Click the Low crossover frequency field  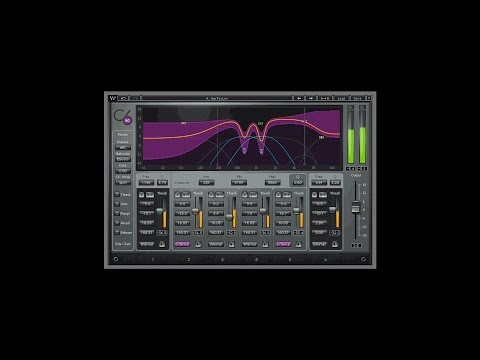pos(206,183)
